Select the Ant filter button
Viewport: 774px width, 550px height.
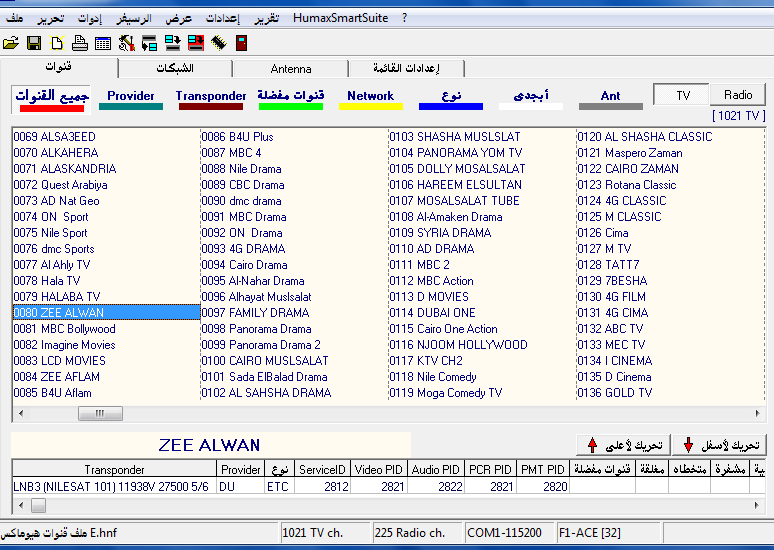tap(611, 99)
